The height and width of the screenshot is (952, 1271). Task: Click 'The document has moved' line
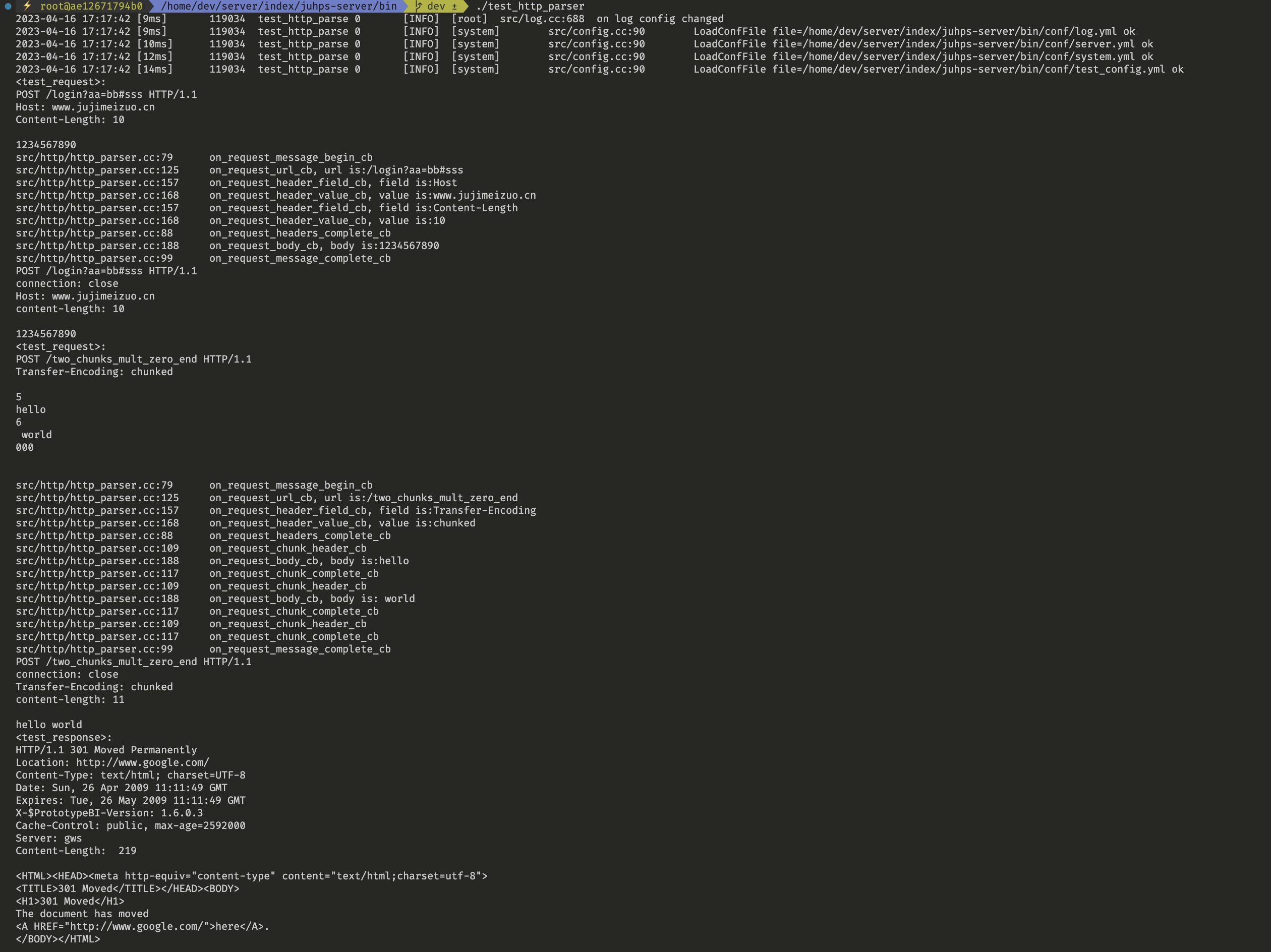82,915
